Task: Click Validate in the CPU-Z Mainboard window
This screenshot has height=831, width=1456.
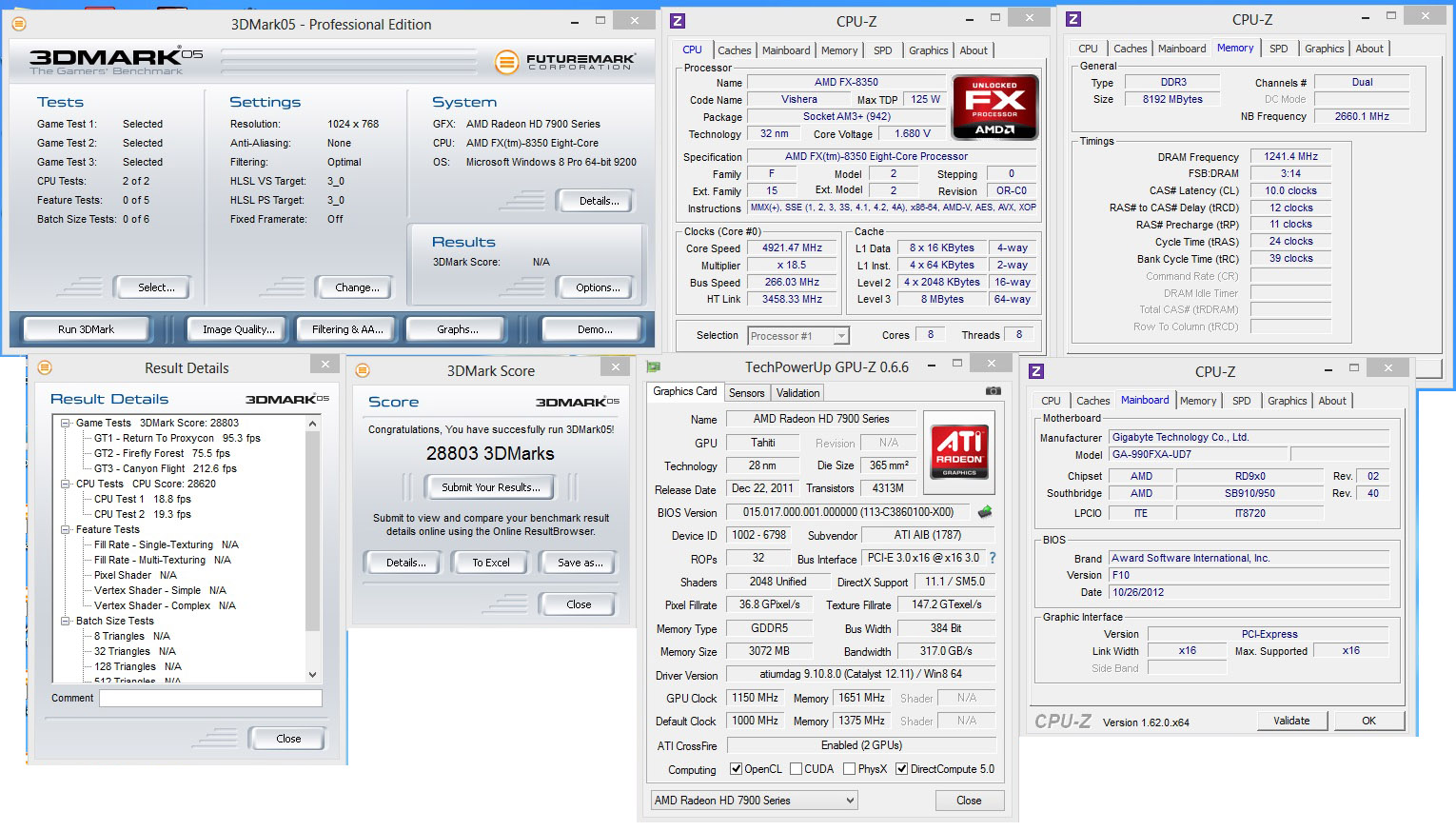Action: (1291, 721)
